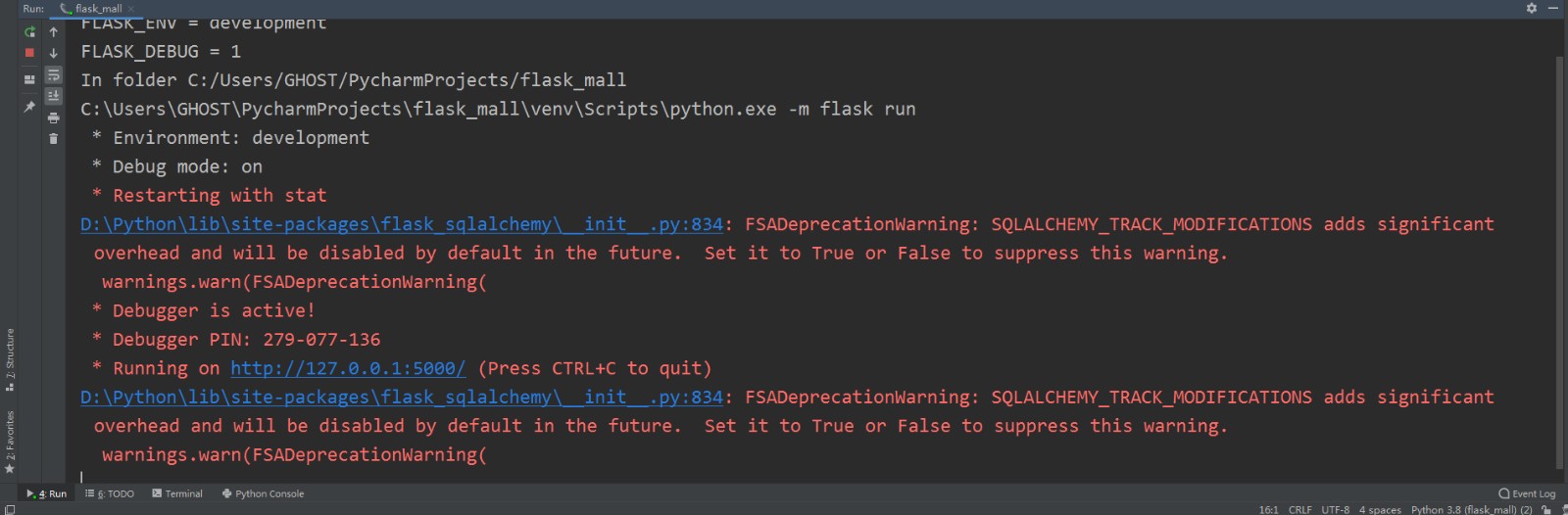Toggle scroll to end of output
1568x515 pixels.
53,96
